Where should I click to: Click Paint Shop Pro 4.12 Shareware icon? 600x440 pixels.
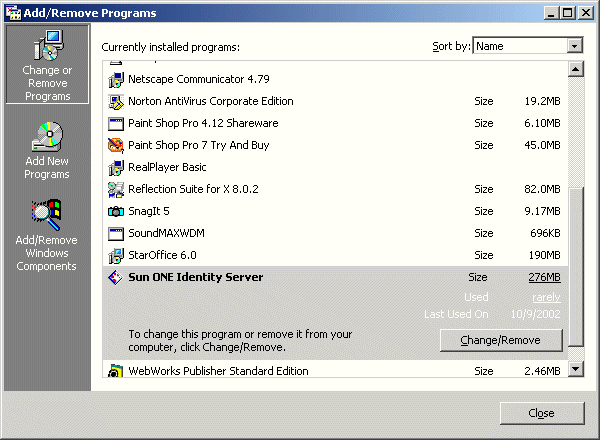(116, 124)
